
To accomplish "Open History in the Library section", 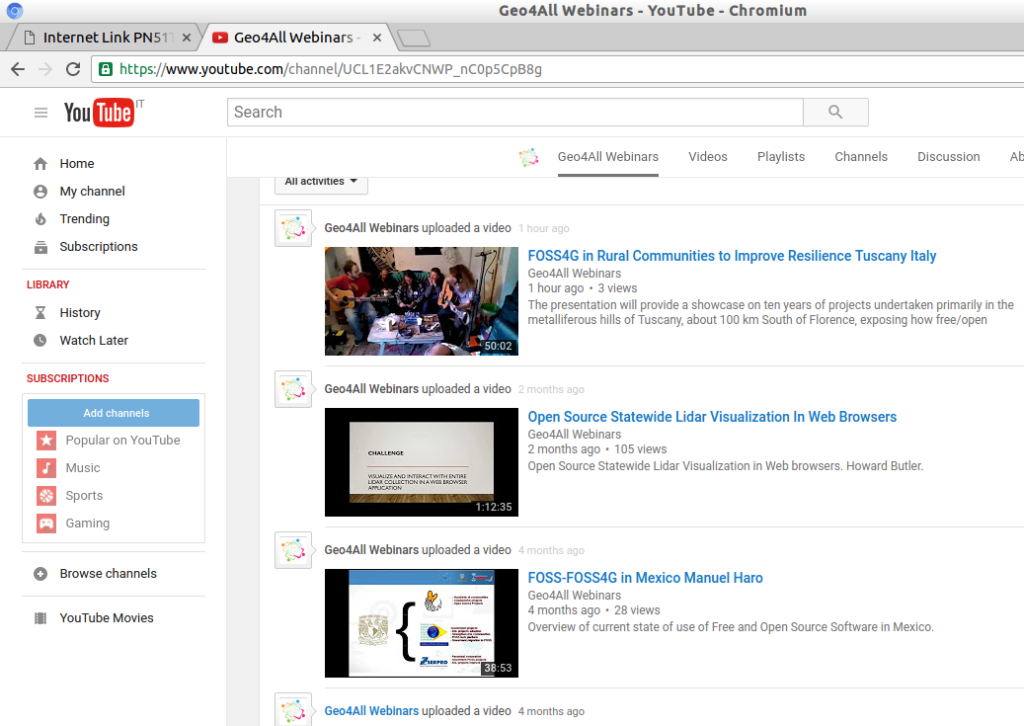I will [80, 313].
